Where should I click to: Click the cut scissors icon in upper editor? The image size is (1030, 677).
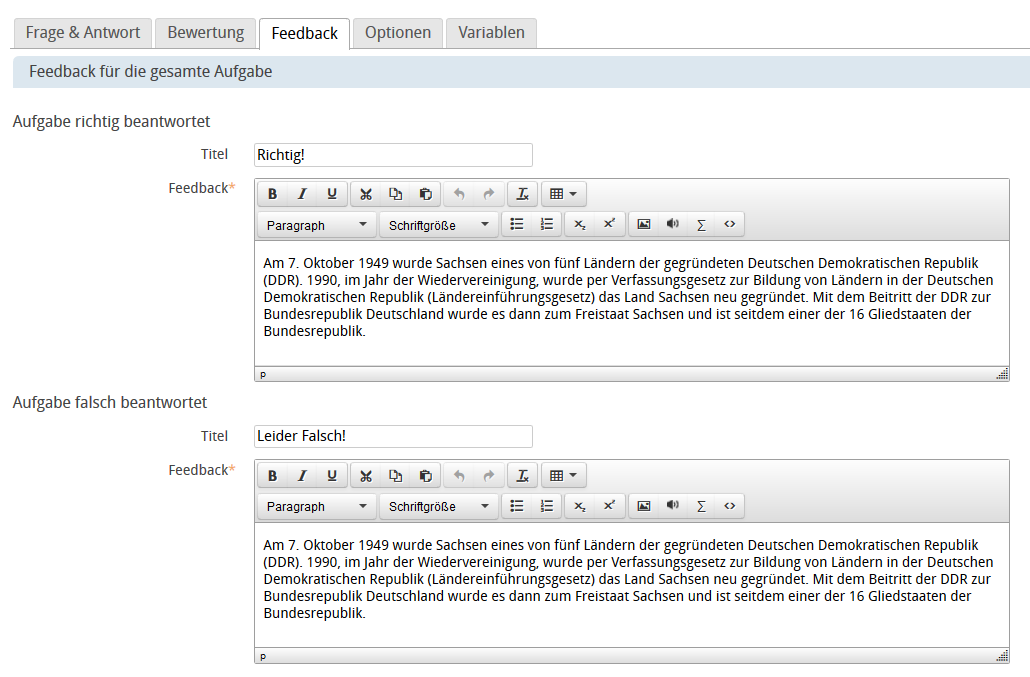point(366,194)
